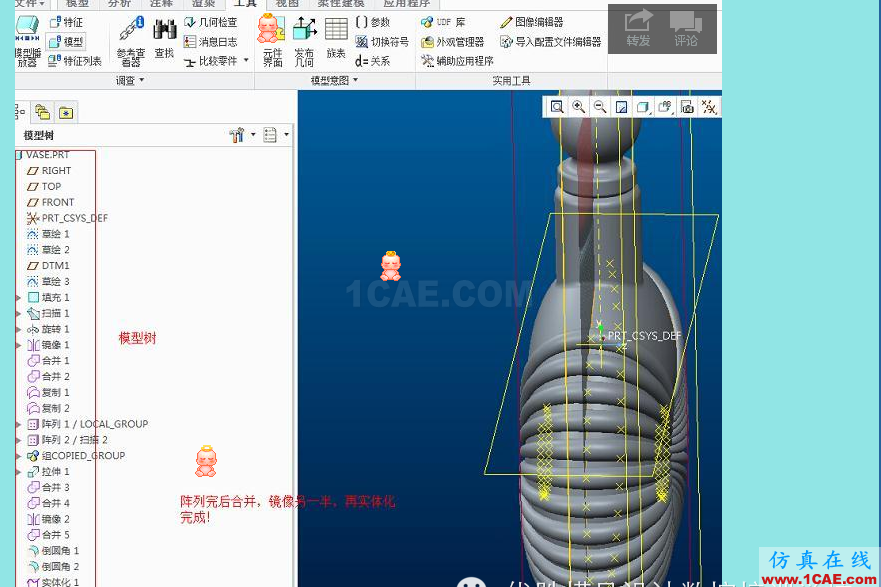Open the 元件界面 (Component Interface) tool
The height and width of the screenshot is (587, 881).
272,42
